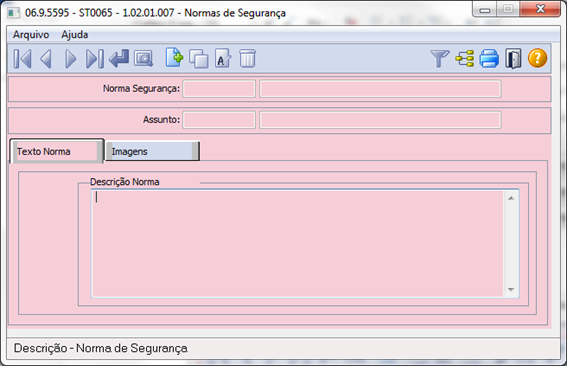Click the window icon in the title bar

(x=14, y=13)
